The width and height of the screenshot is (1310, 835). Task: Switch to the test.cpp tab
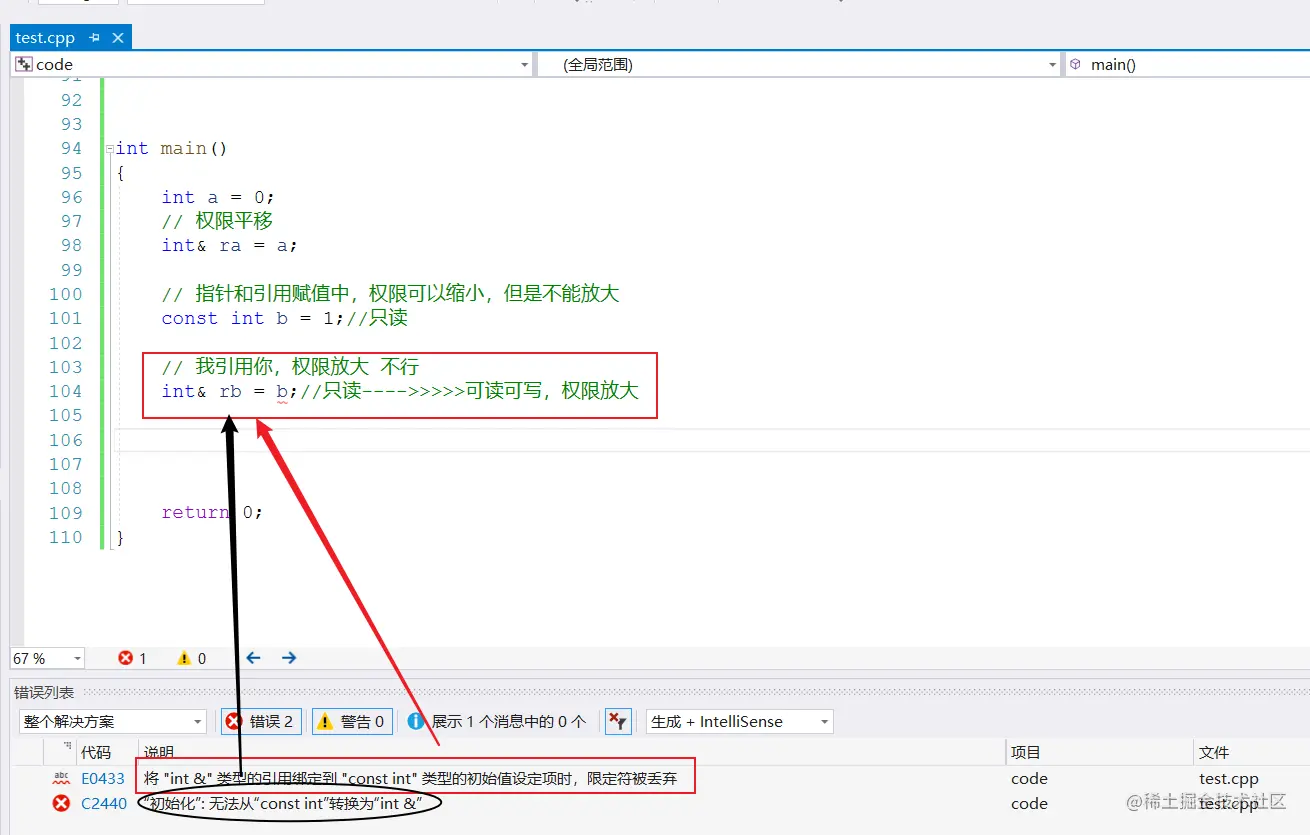[45, 38]
